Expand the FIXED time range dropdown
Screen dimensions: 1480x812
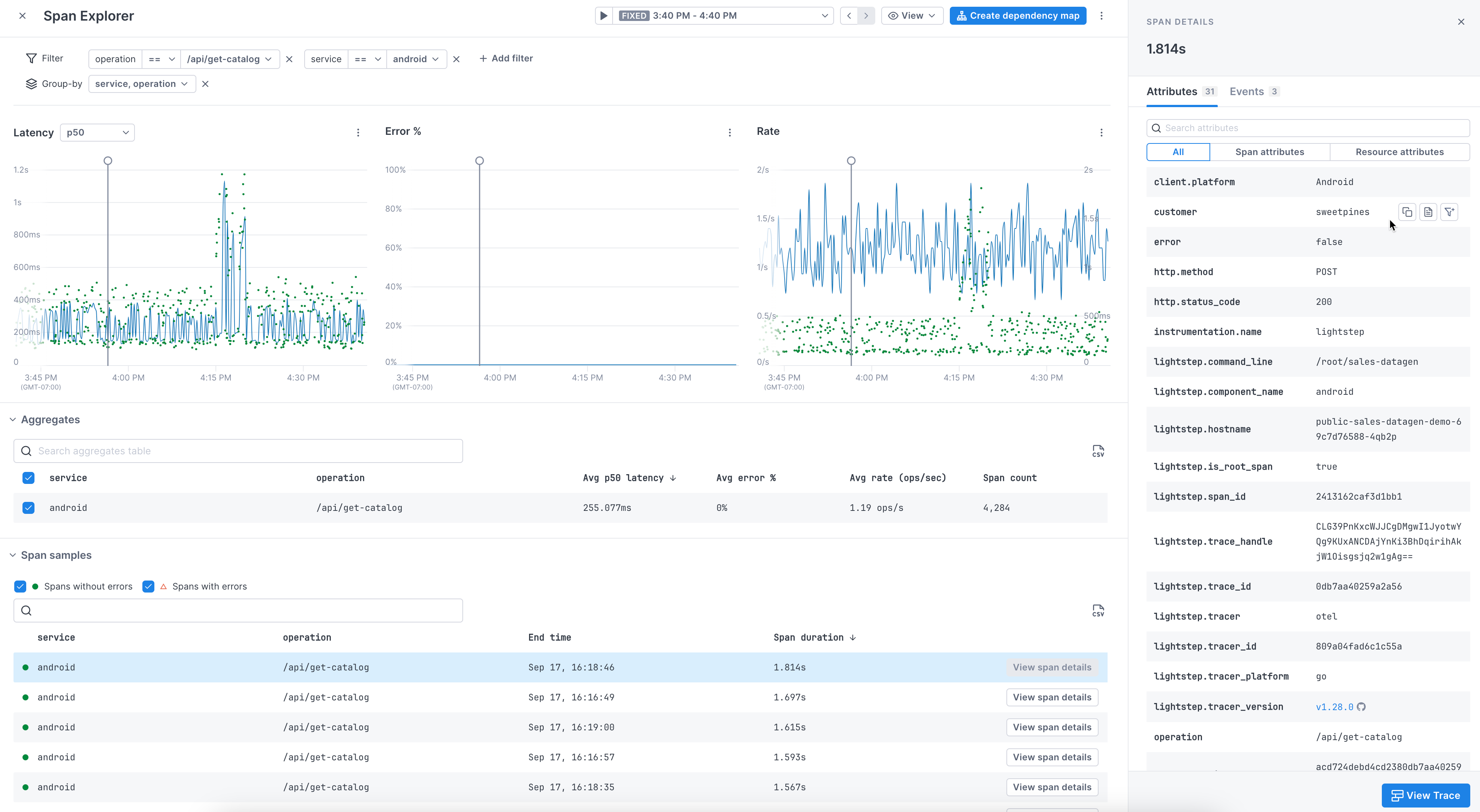click(x=824, y=15)
